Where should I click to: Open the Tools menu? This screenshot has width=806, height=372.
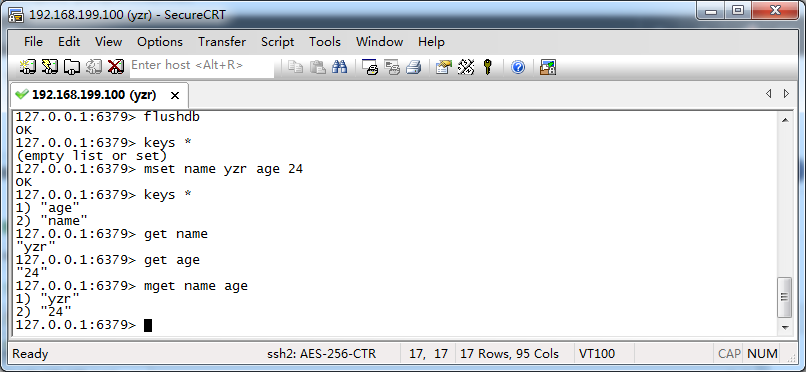click(x=325, y=42)
